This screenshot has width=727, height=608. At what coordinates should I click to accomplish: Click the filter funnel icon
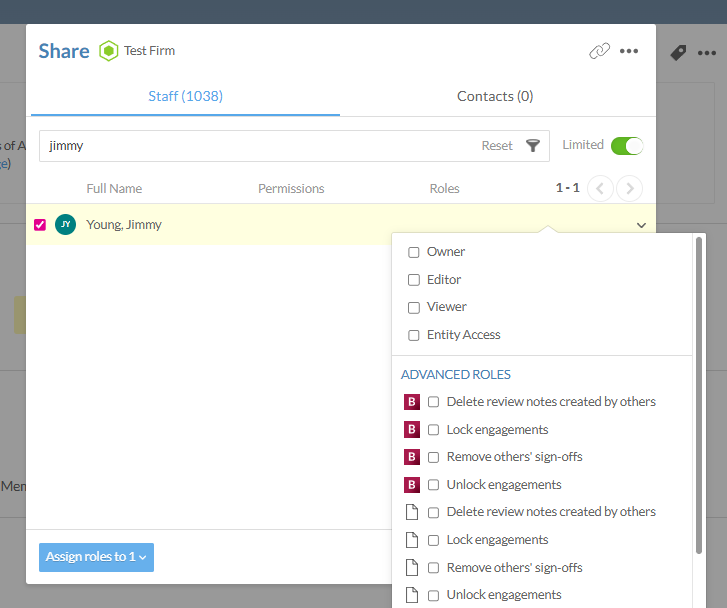coord(533,146)
